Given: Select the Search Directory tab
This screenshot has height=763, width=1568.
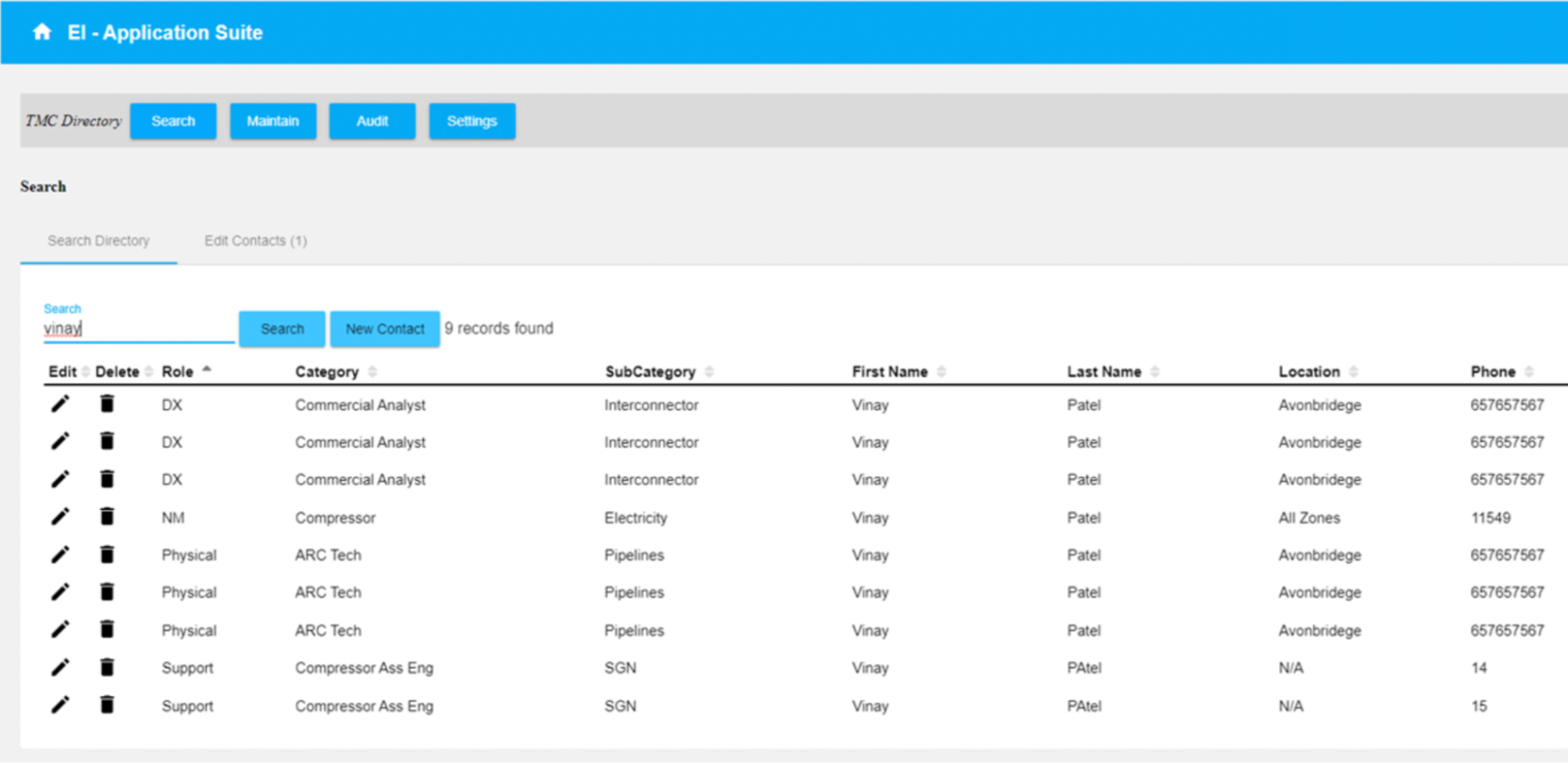Looking at the screenshot, I should coord(98,241).
